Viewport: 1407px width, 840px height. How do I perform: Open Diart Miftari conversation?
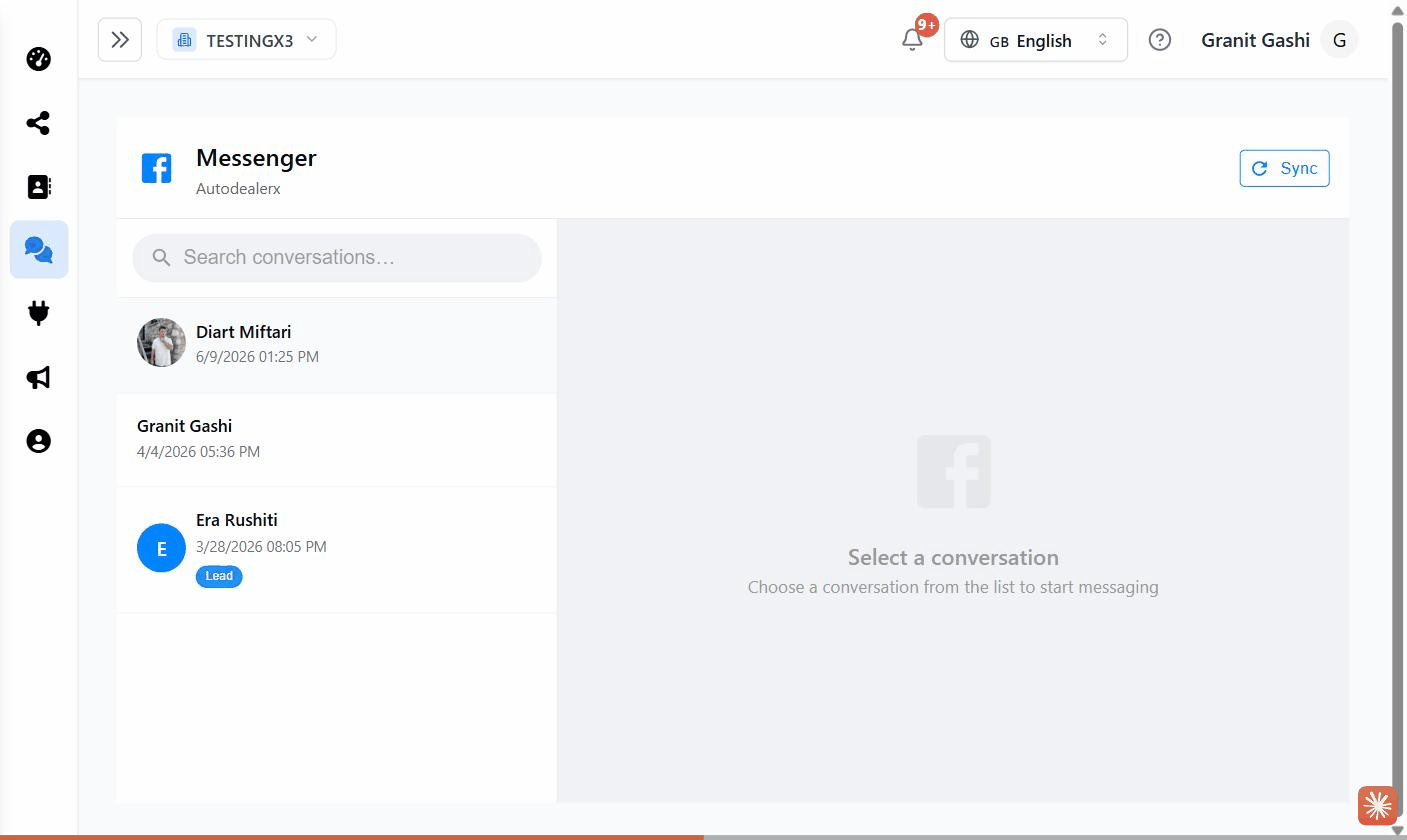coord(337,344)
